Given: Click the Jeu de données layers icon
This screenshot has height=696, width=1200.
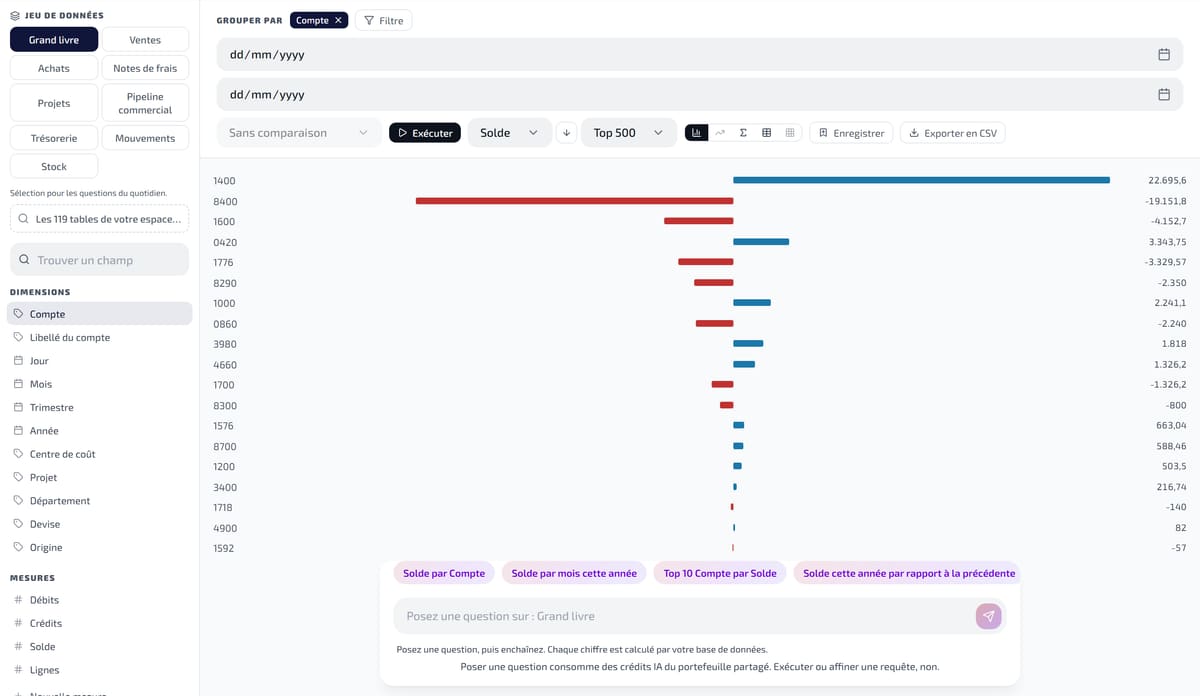Looking at the screenshot, I should pos(15,16).
